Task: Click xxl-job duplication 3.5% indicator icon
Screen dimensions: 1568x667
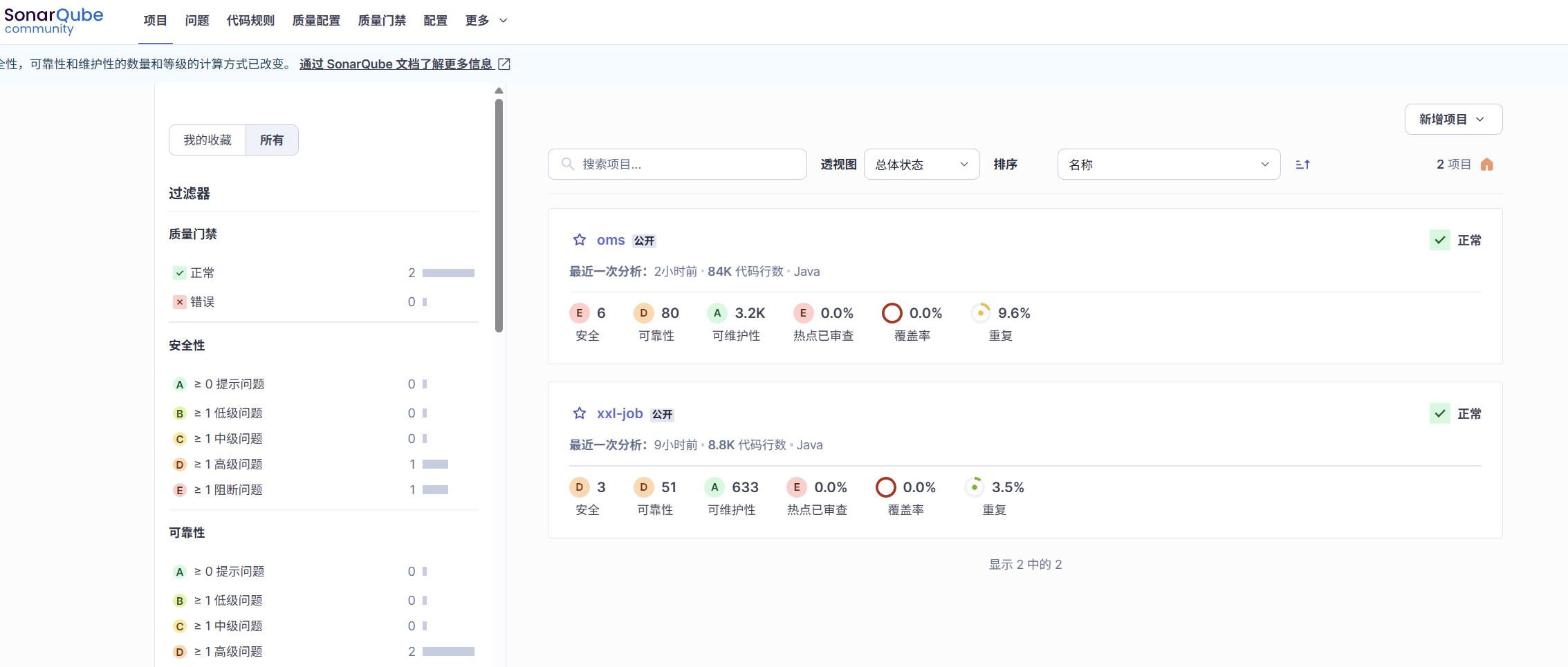Action: [975, 487]
